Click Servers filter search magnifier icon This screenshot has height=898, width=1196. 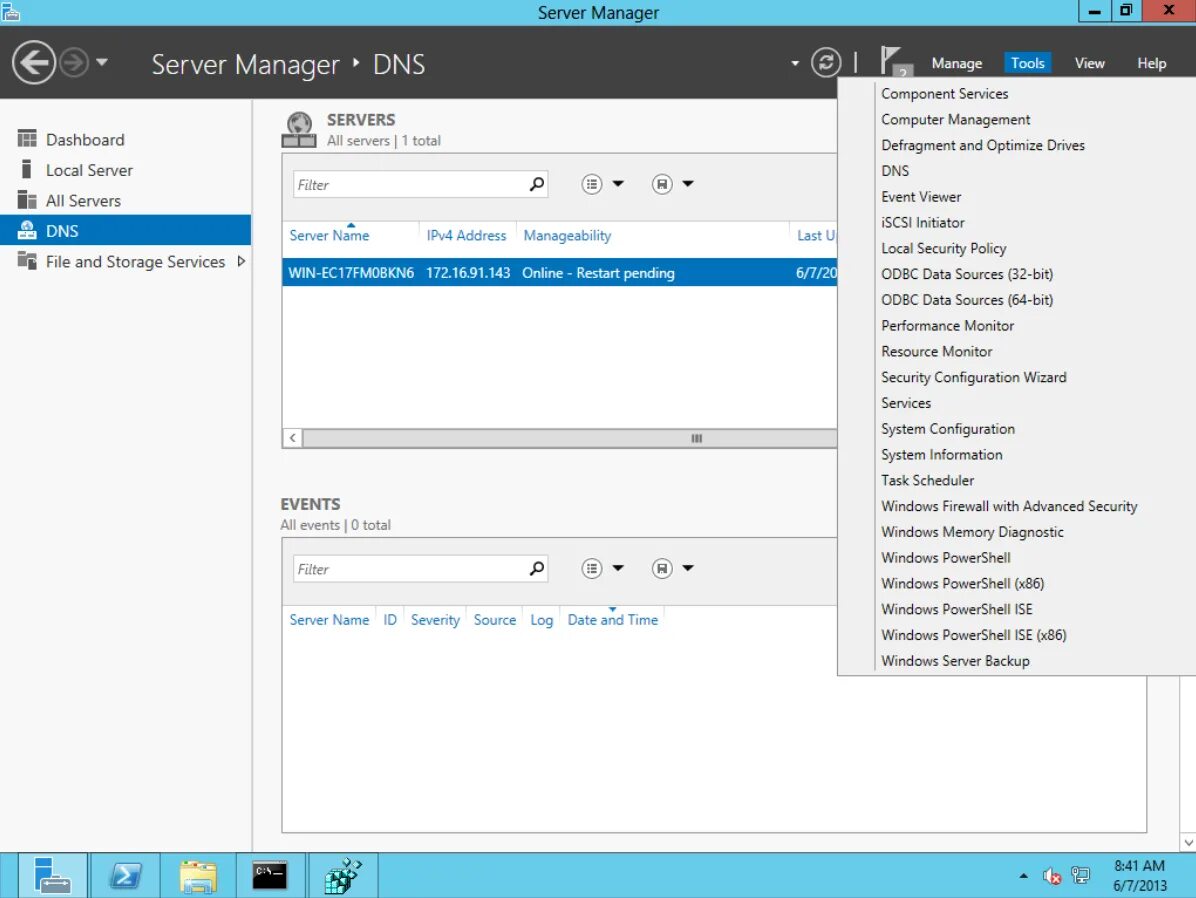coord(537,184)
